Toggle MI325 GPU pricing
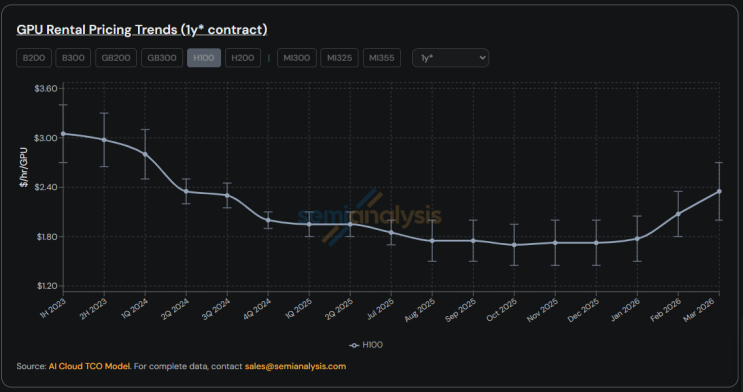This screenshot has height=392, width=743. pos(339,58)
